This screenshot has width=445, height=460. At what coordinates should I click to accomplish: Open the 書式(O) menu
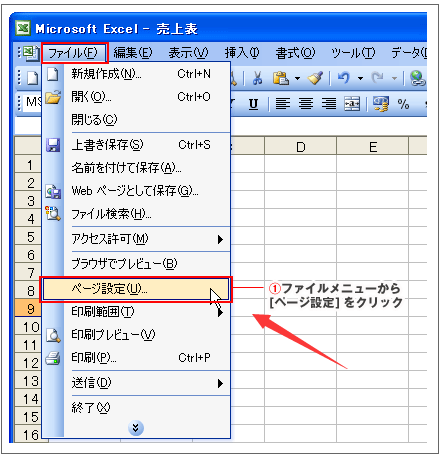click(x=295, y=53)
